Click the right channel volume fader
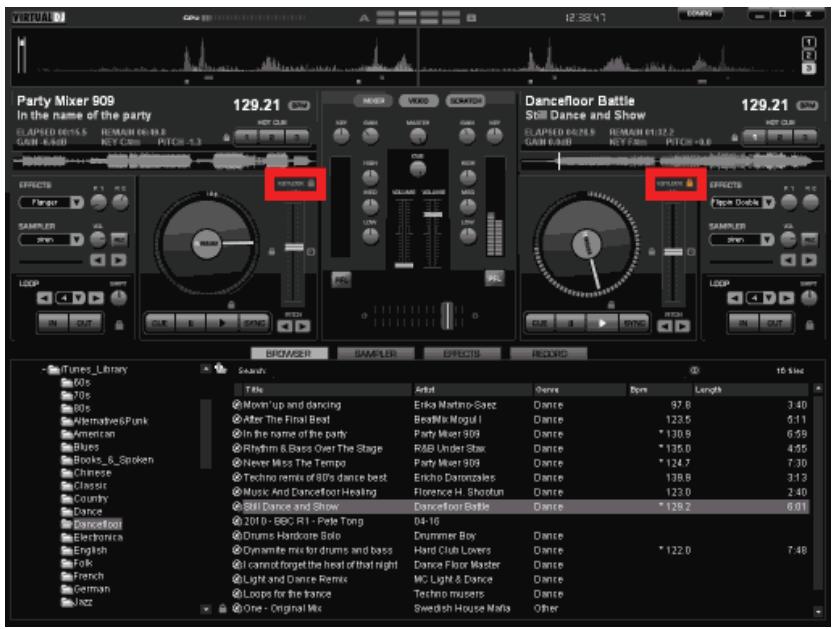The image size is (832, 629). tap(433, 214)
